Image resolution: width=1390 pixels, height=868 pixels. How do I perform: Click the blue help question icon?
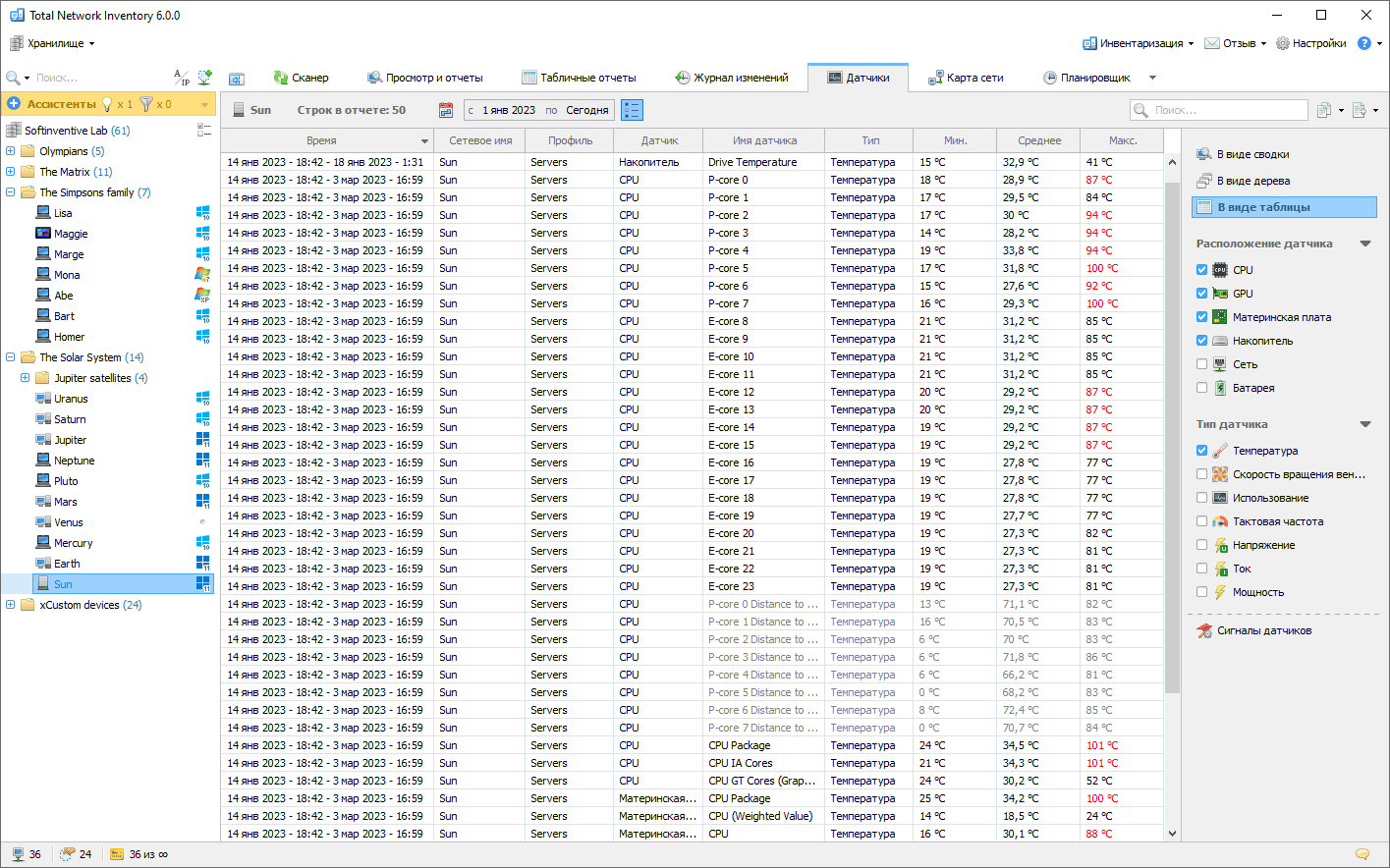tap(1364, 43)
